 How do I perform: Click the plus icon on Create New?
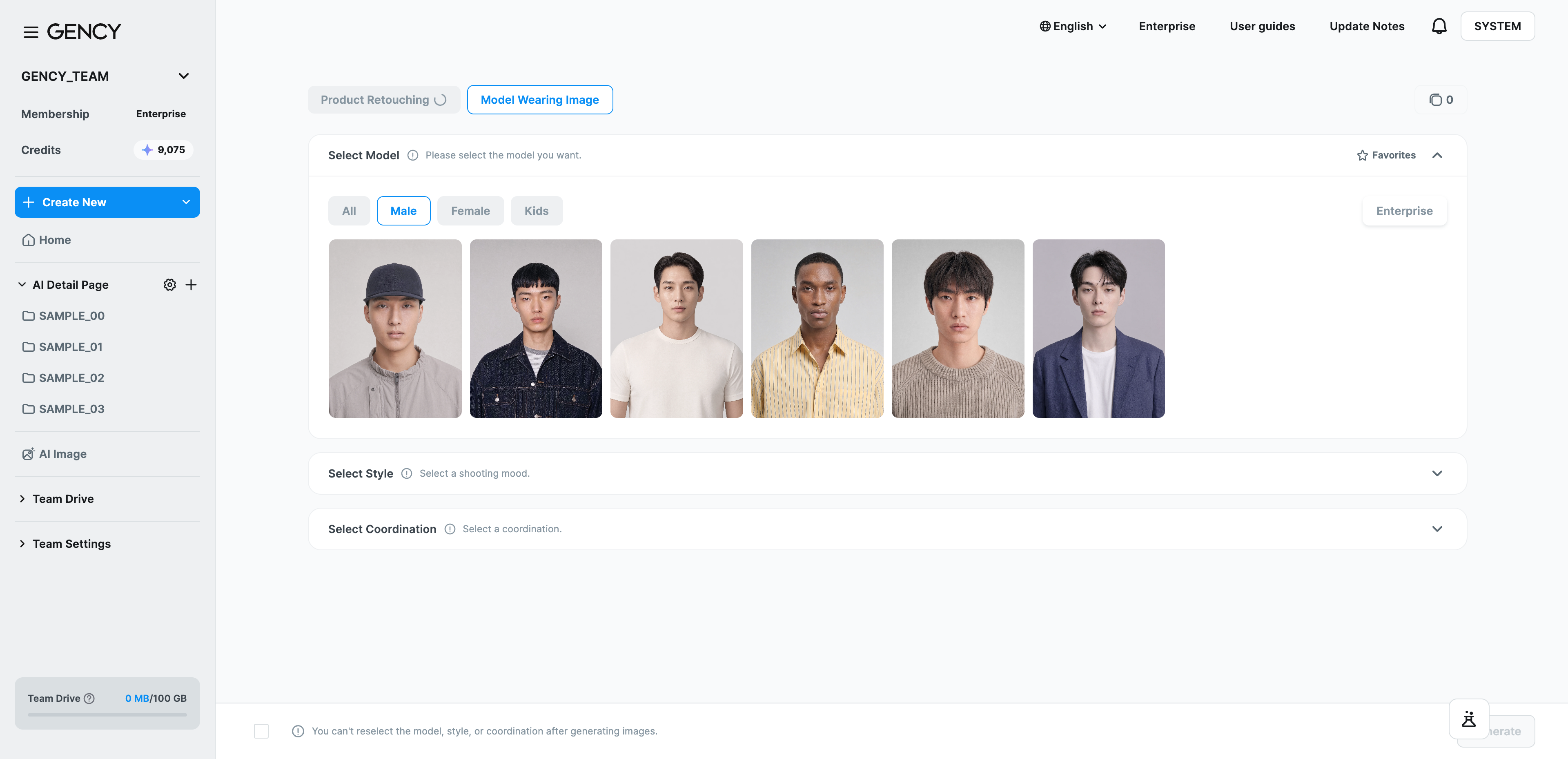click(x=28, y=202)
